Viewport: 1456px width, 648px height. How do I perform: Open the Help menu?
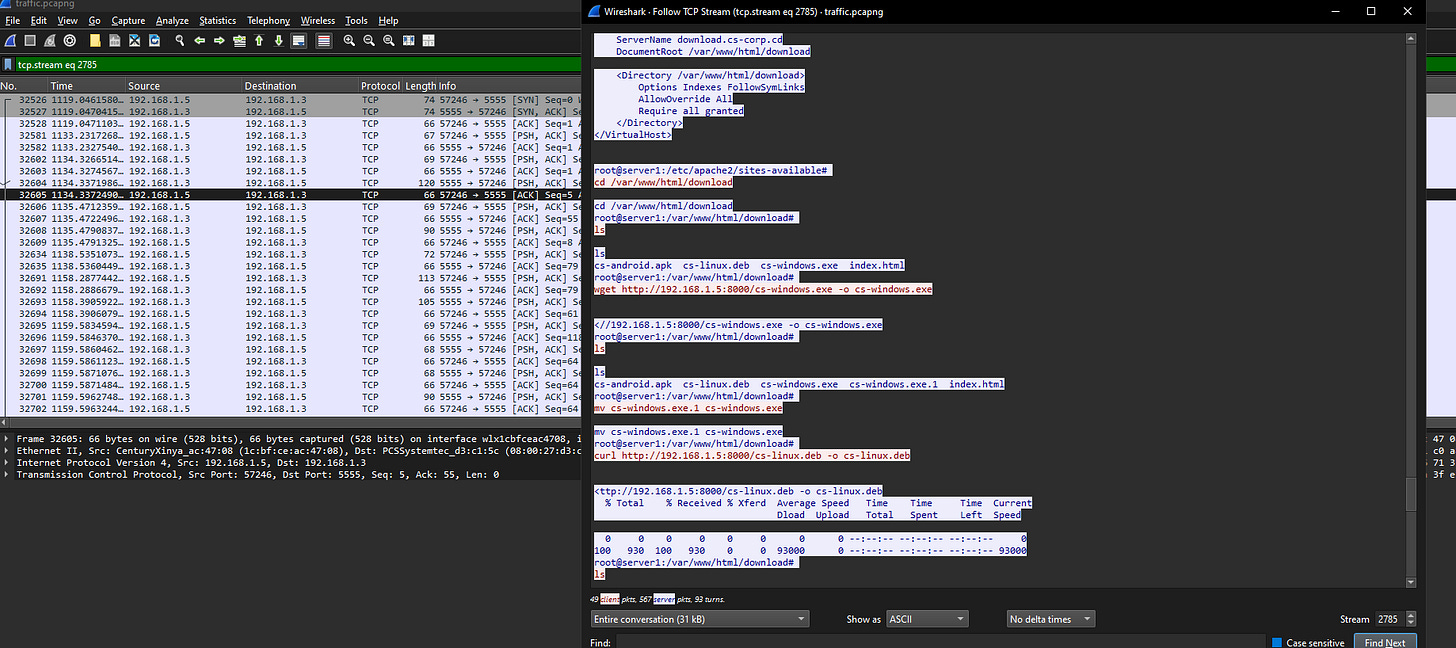click(388, 20)
